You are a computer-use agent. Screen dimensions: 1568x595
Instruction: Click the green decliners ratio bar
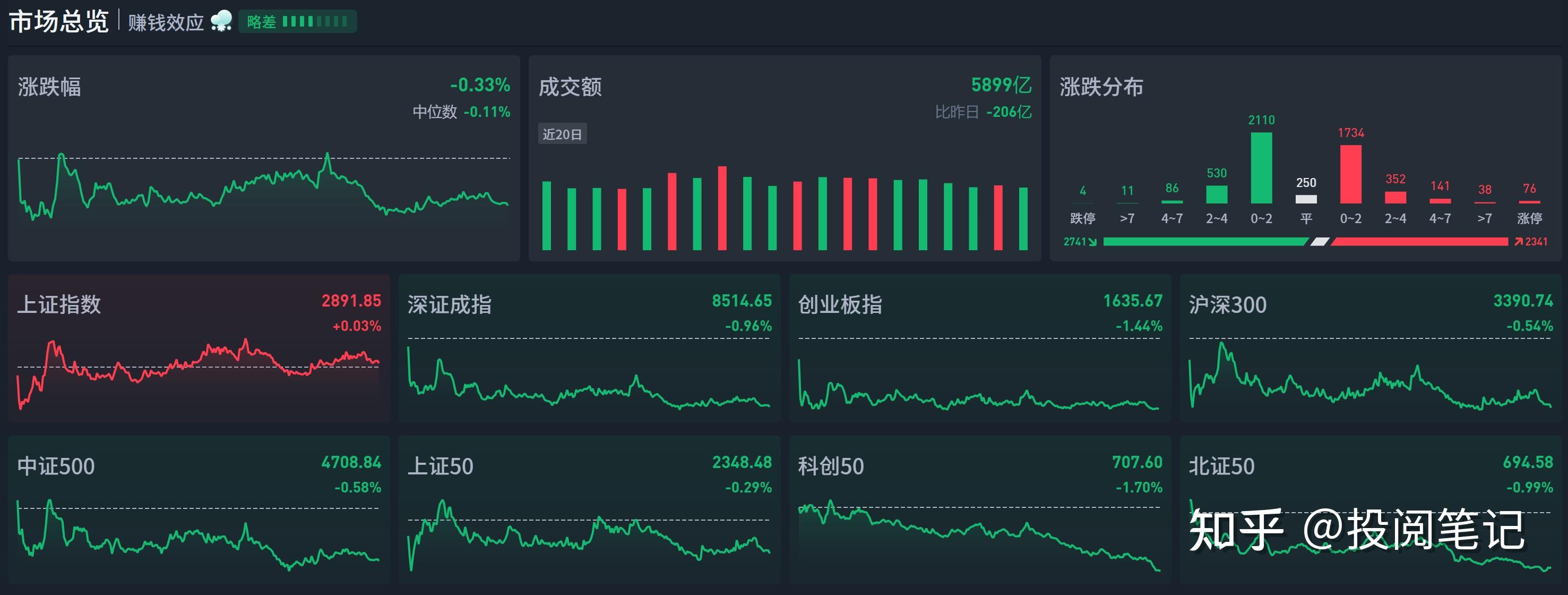(1206, 242)
